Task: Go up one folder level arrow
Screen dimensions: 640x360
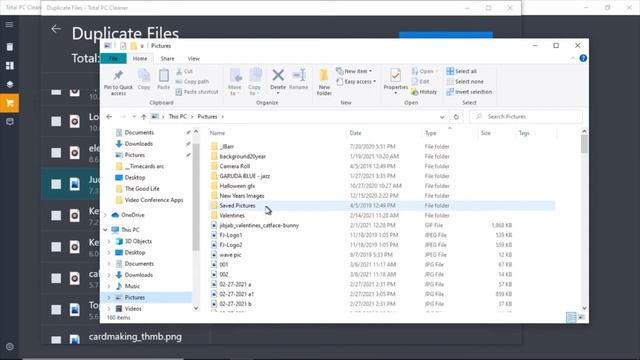Action: click(143, 117)
